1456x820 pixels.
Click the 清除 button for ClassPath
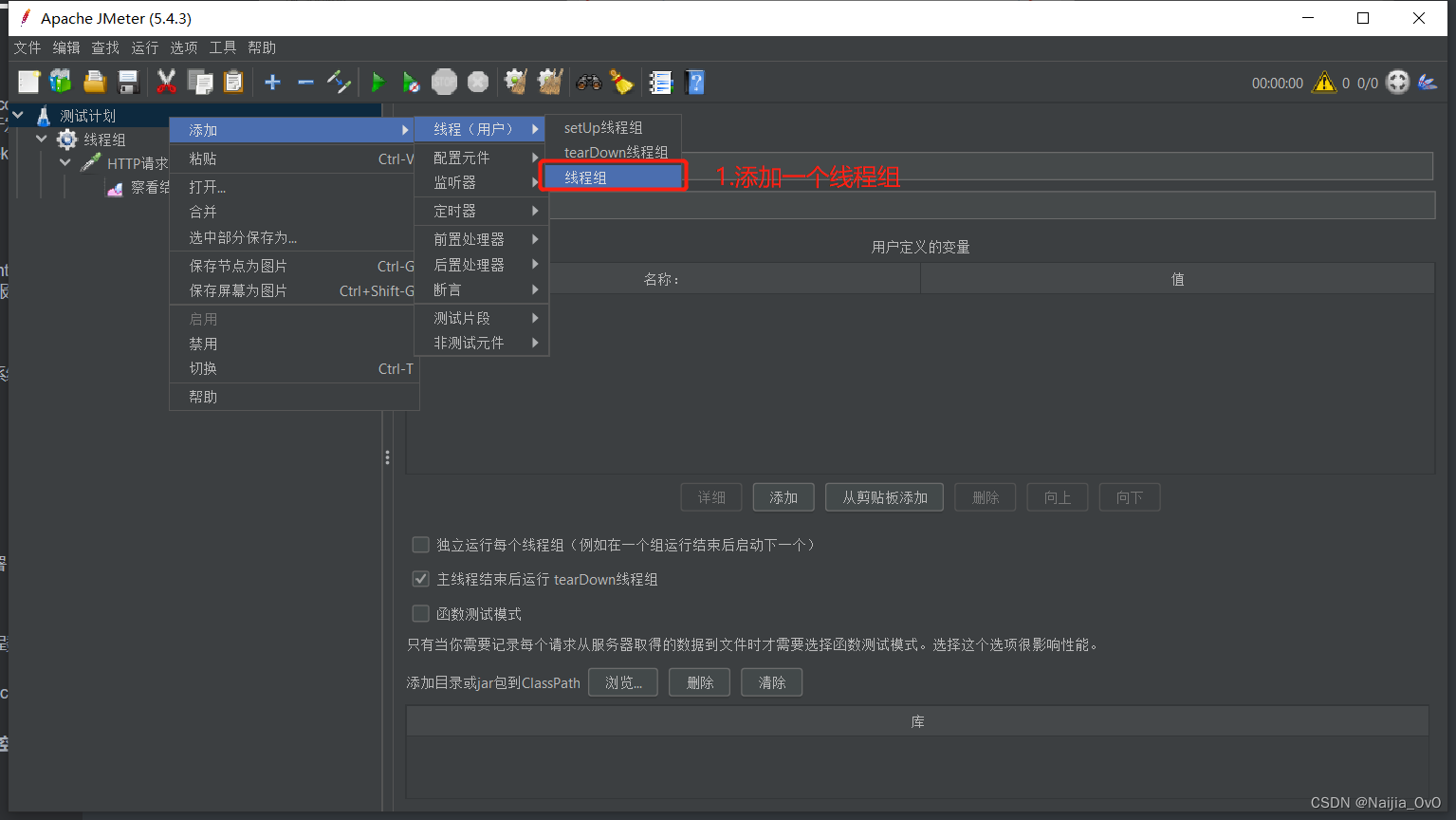point(772,682)
